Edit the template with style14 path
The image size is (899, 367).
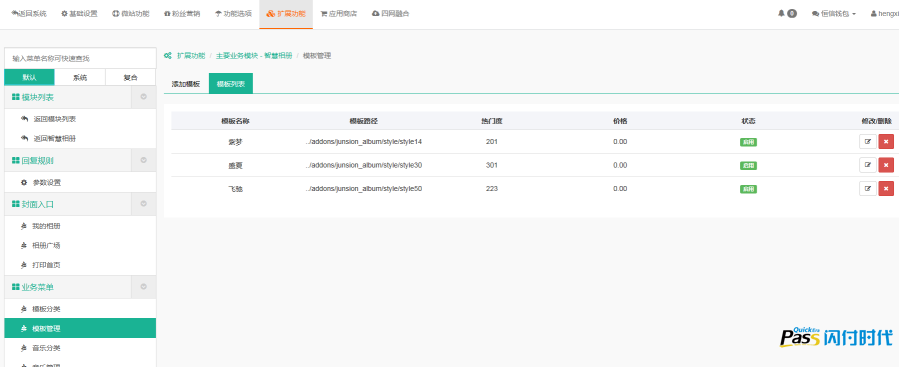tap(867, 142)
